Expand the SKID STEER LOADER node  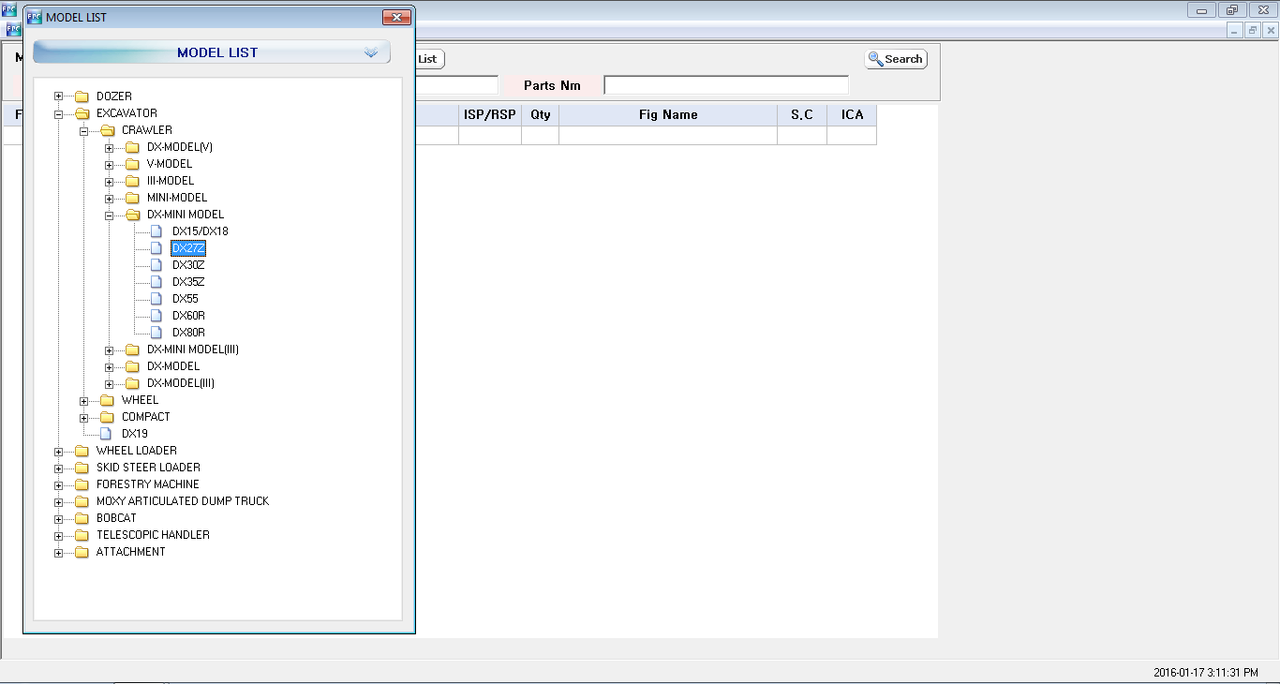[58, 468]
